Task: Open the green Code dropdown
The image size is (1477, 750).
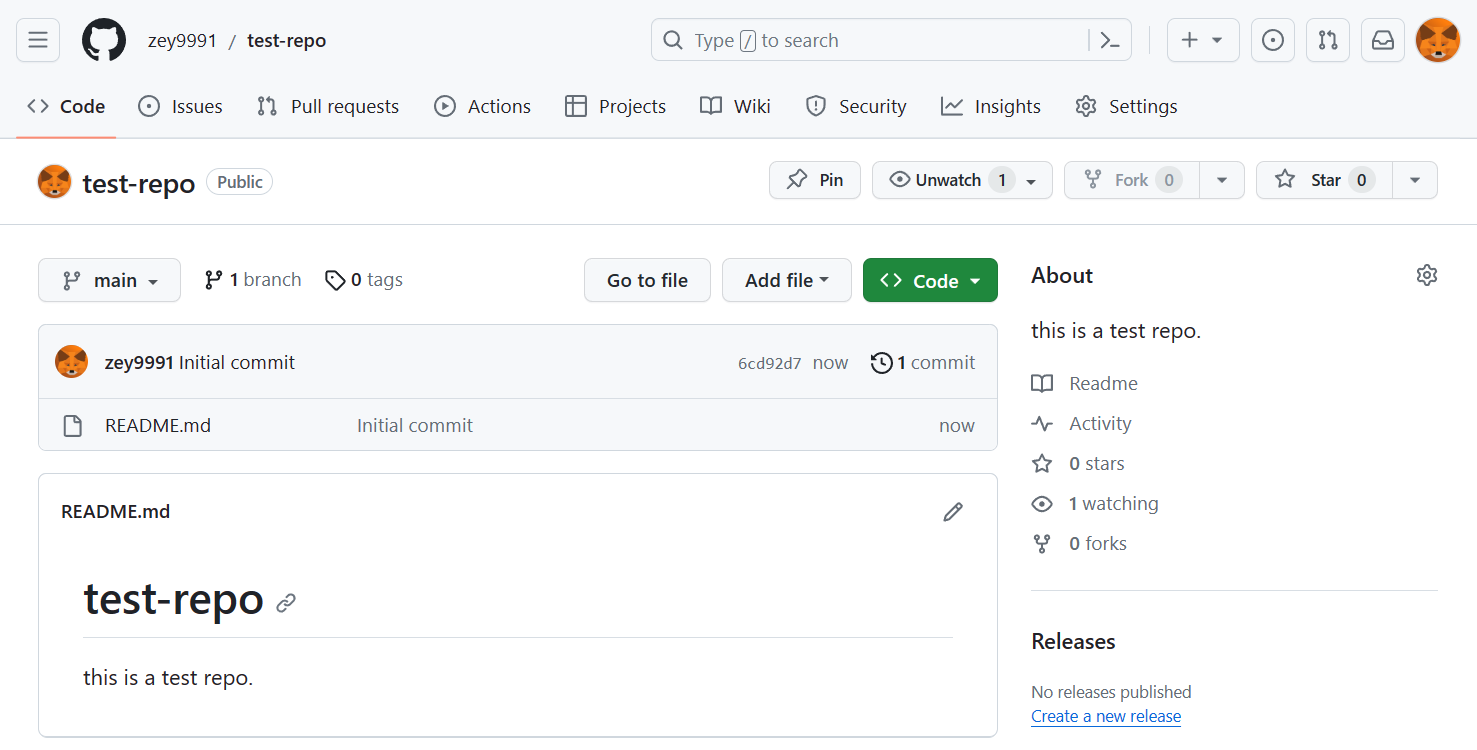Action: click(x=930, y=280)
